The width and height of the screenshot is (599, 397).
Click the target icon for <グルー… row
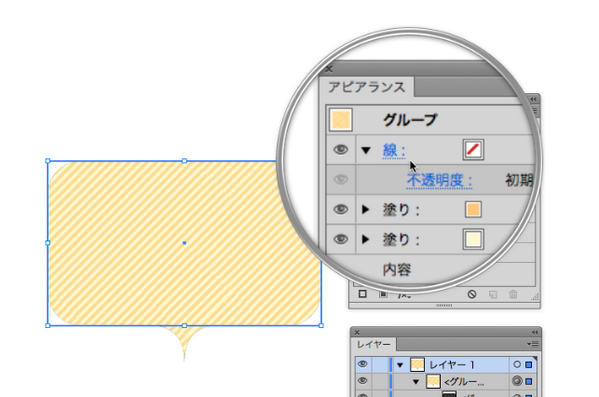coord(516,381)
